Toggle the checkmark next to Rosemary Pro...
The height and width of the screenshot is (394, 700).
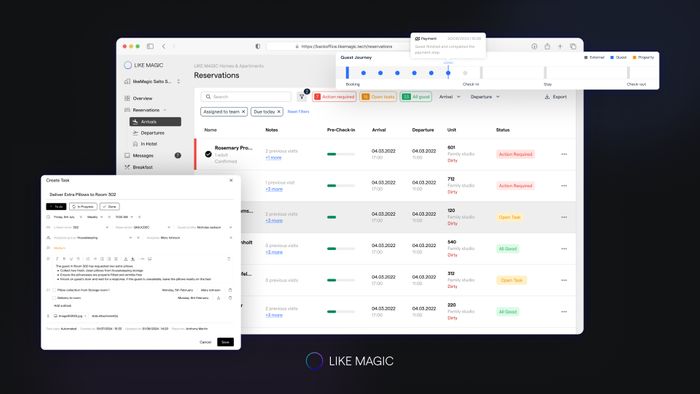click(x=208, y=154)
